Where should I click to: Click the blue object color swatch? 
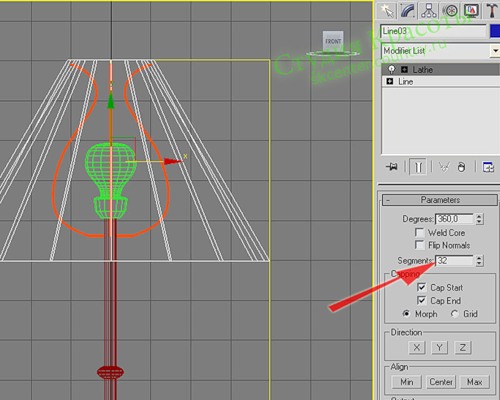pos(495,31)
